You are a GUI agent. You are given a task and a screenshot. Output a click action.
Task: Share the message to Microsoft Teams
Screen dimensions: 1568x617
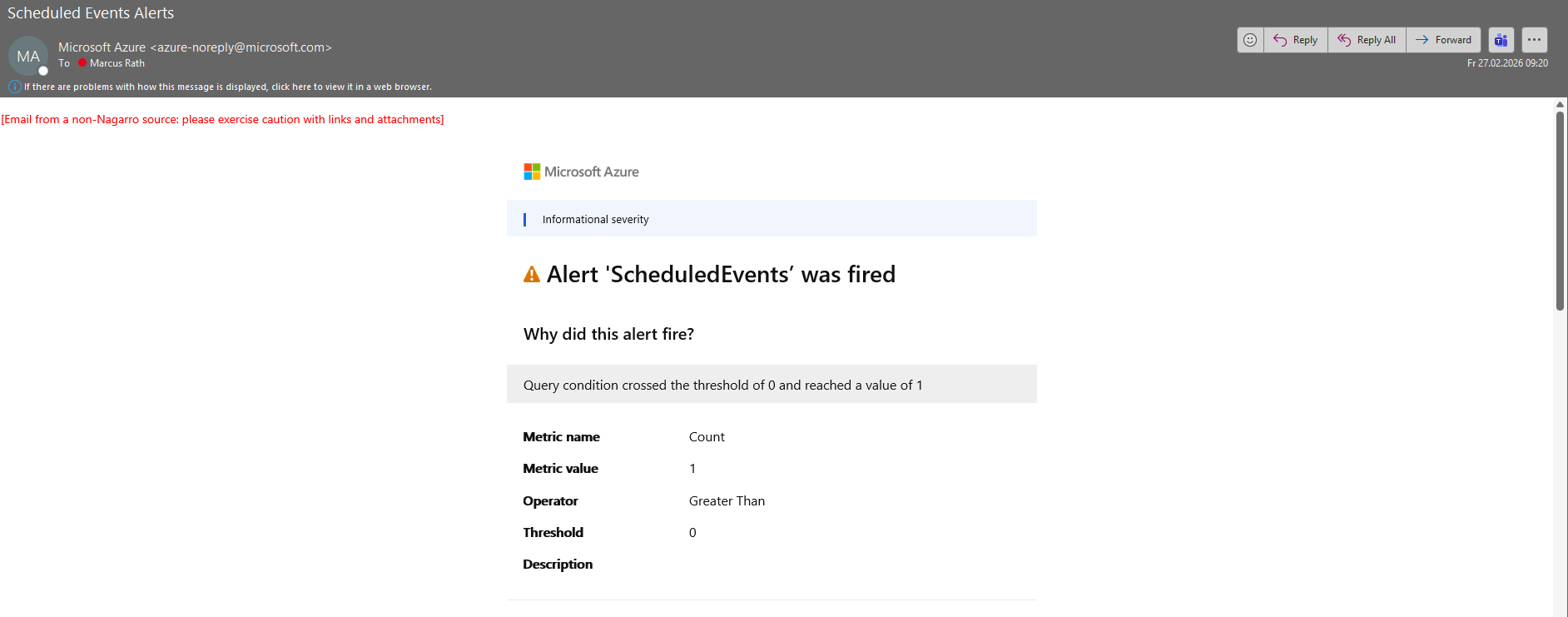pyautogui.click(x=1501, y=40)
